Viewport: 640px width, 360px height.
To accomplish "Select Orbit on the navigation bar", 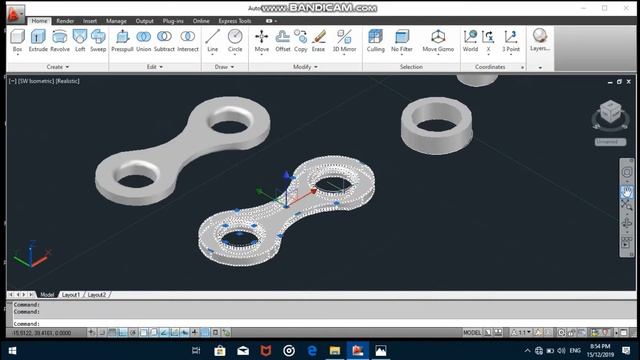I will point(627,223).
